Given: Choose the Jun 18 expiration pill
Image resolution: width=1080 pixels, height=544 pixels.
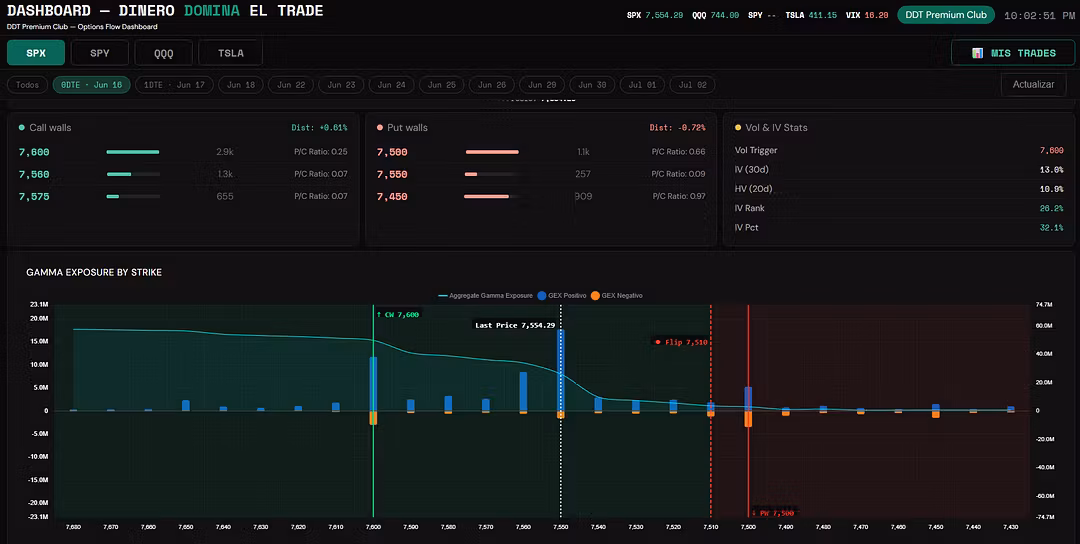Looking at the screenshot, I should 241,85.
